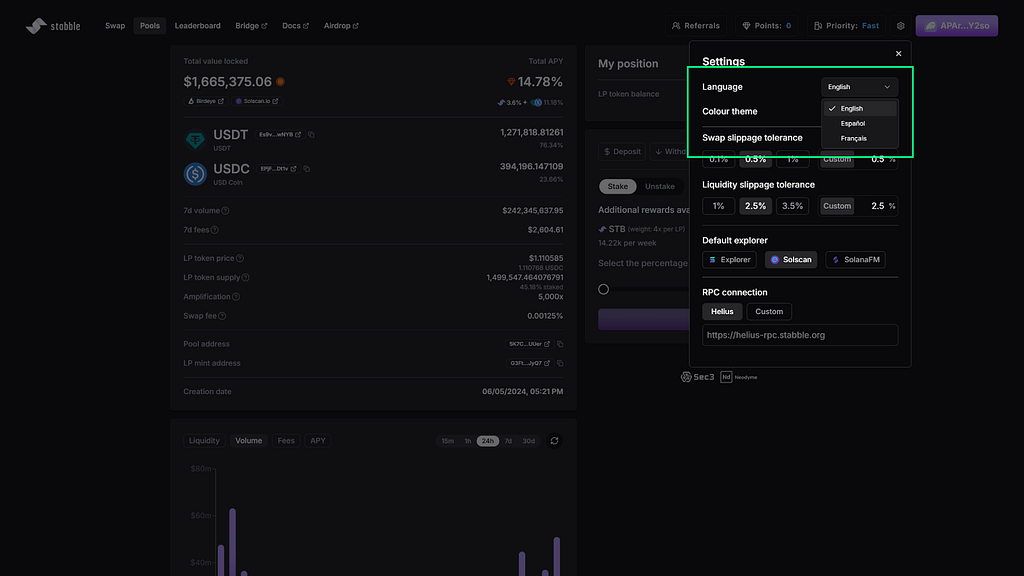Open the Solscan.io link
1024x576 pixels.
[257, 101]
